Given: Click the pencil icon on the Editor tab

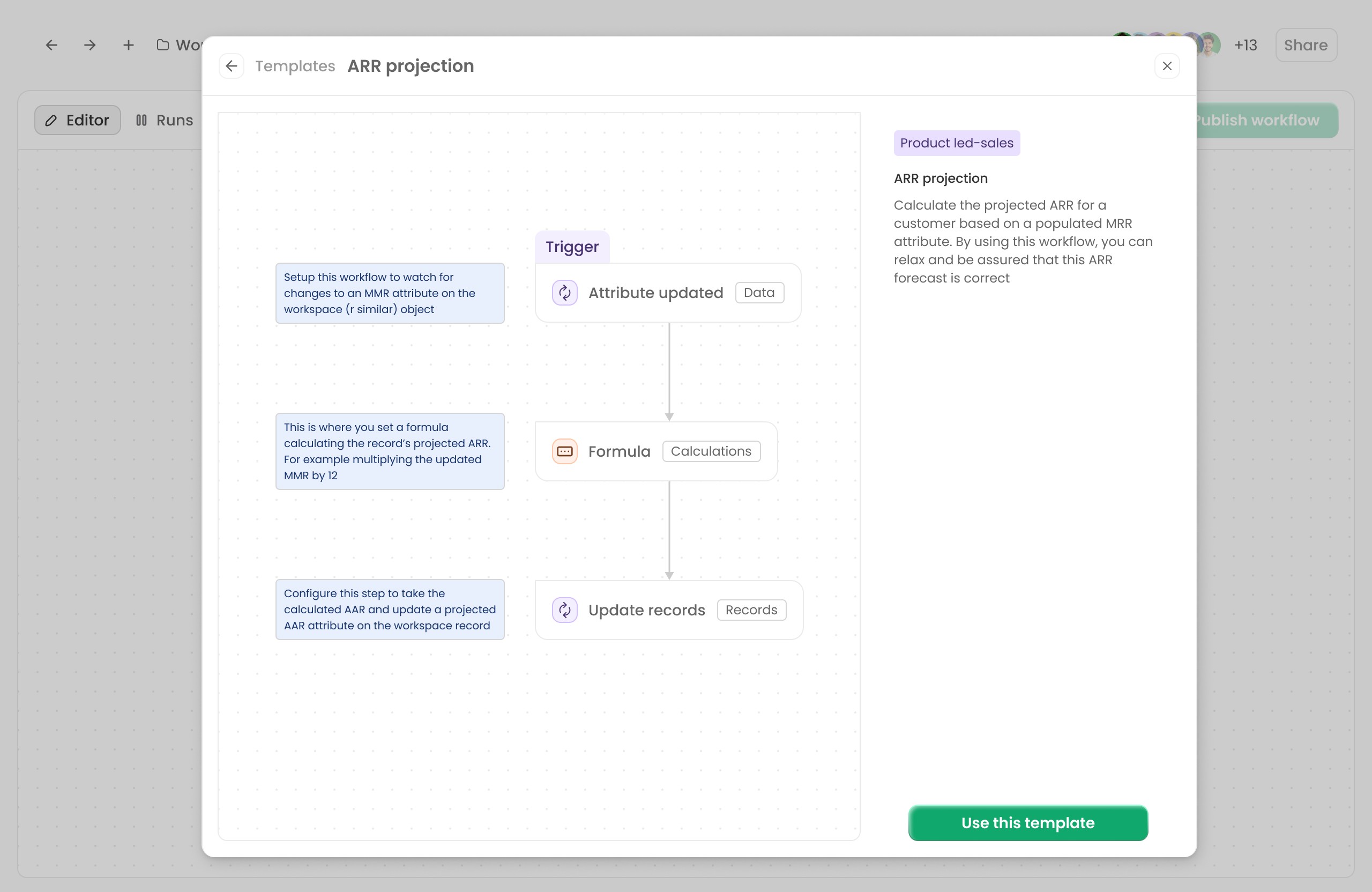Looking at the screenshot, I should coord(51,120).
